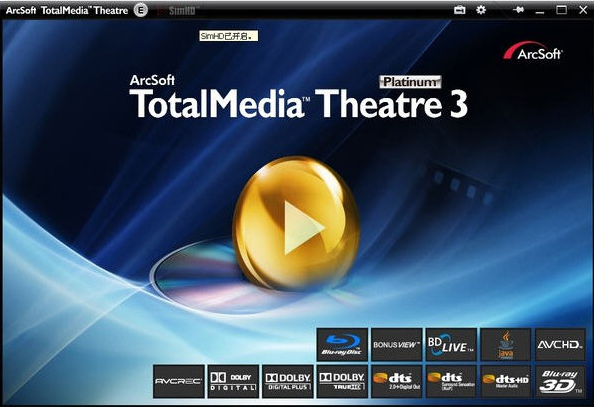This screenshot has width=594, height=407.
Task: Toggle the SimHD button
Action: pyautogui.click(x=178, y=11)
